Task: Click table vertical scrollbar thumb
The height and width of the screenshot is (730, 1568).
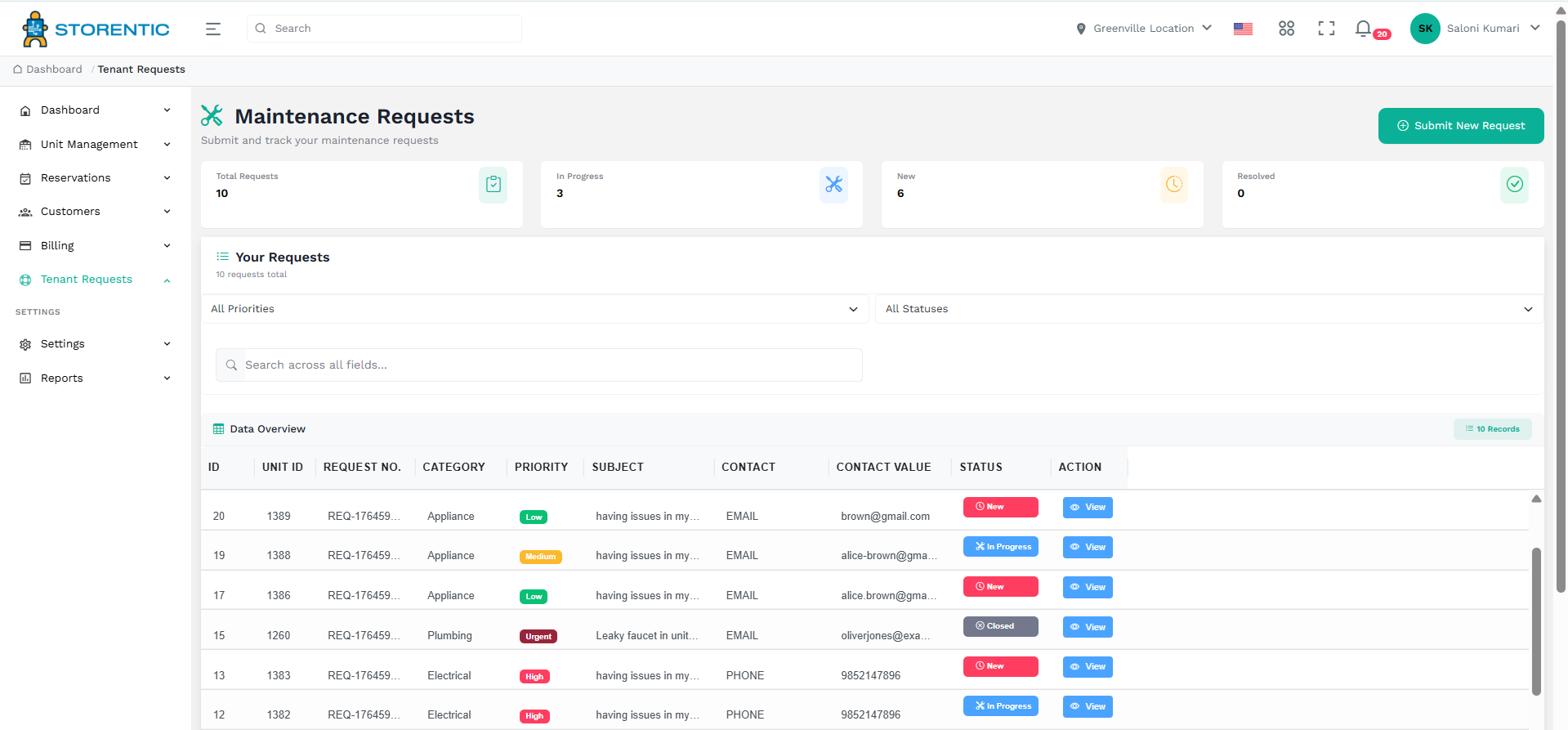Action: (x=1536, y=621)
